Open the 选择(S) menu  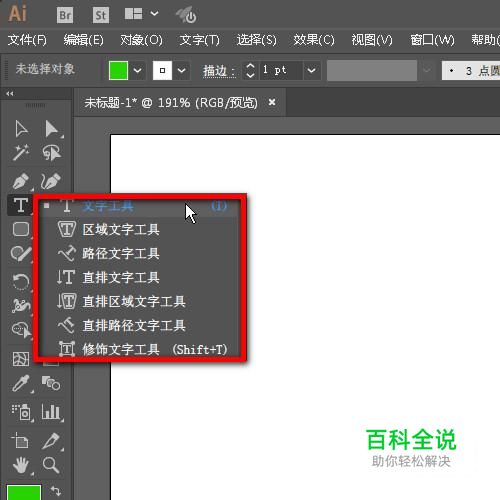pos(257,40)
